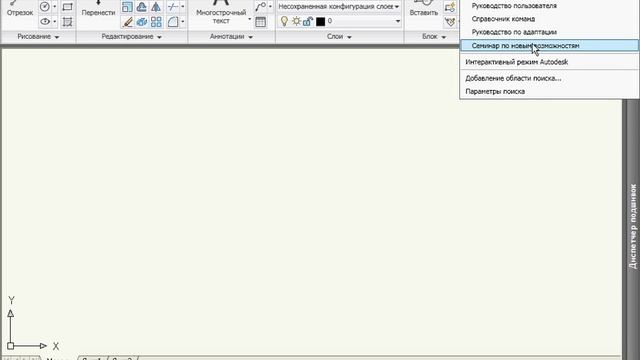Viewport: 640px width, 360px height.
Task: Select the Multileader tool icon
Action: coord(260,7)
